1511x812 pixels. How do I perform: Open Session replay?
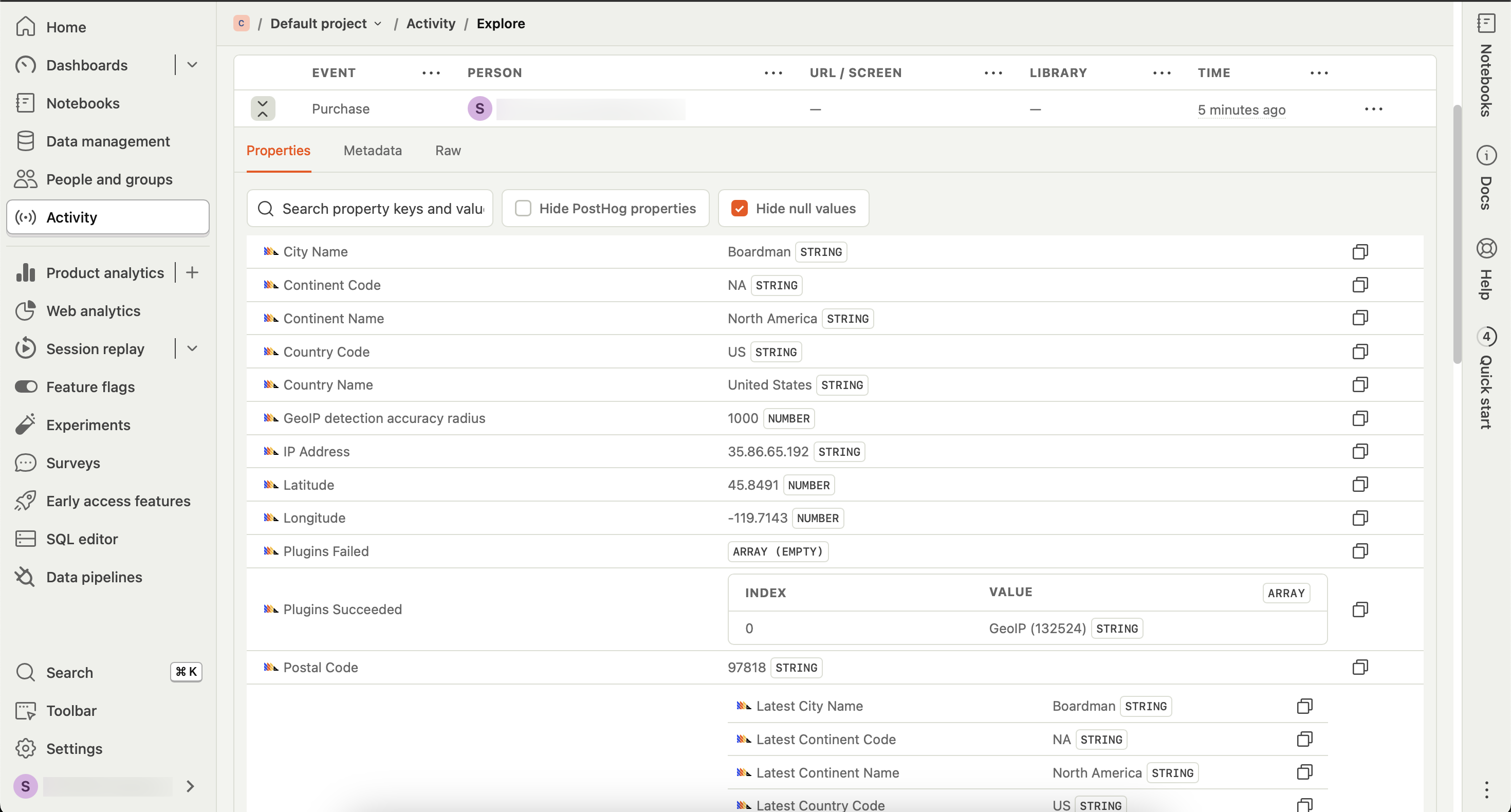click(95, 349)
